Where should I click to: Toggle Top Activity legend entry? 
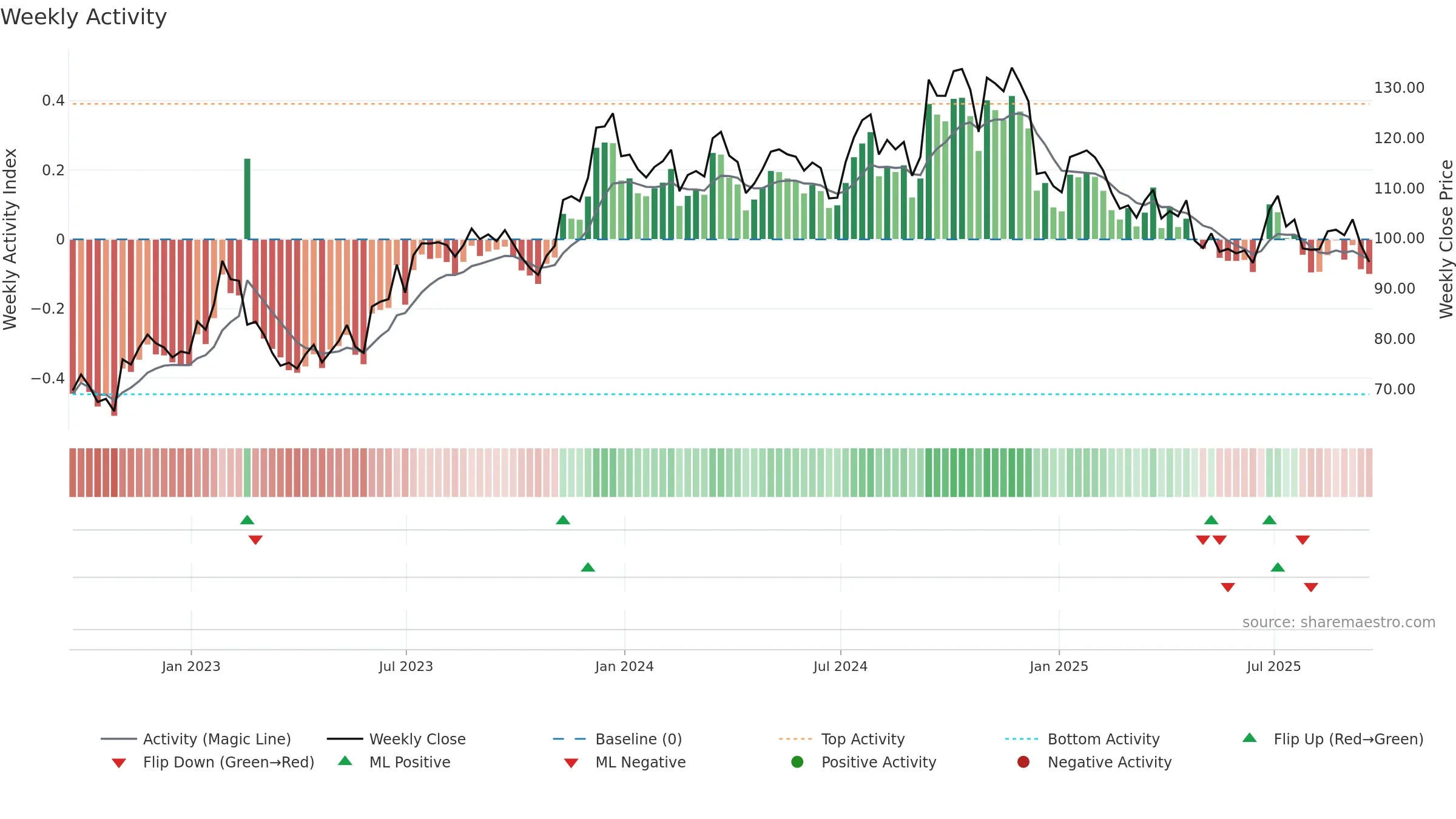click(x=842, y=739)
